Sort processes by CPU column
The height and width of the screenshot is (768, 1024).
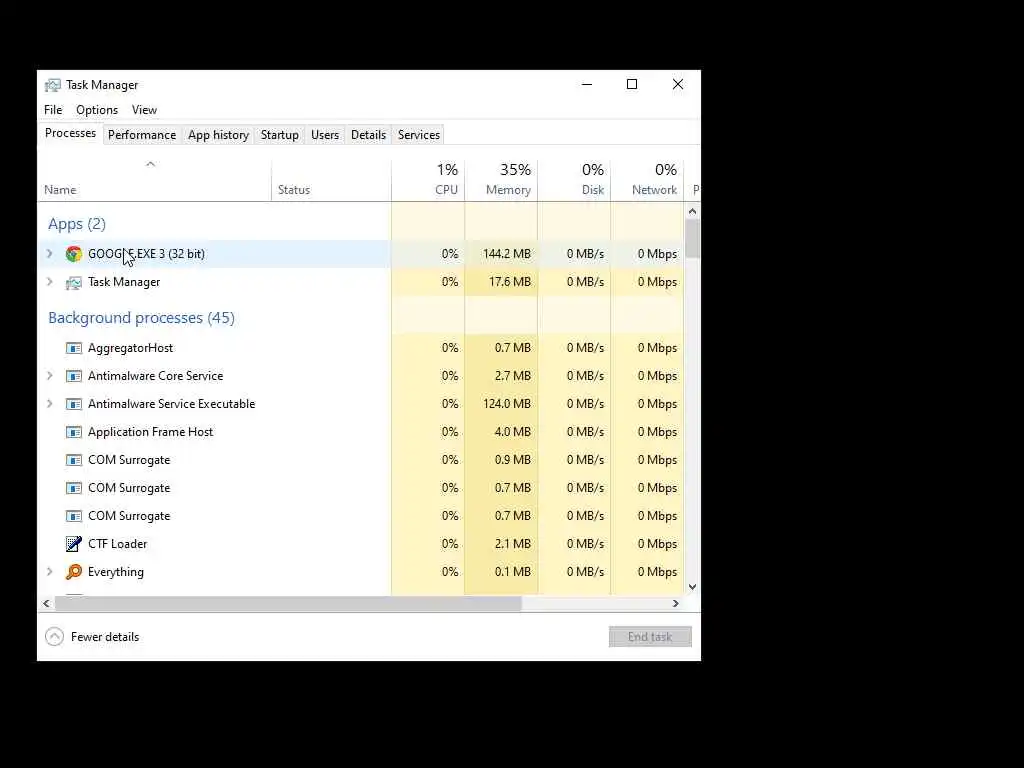428,180
